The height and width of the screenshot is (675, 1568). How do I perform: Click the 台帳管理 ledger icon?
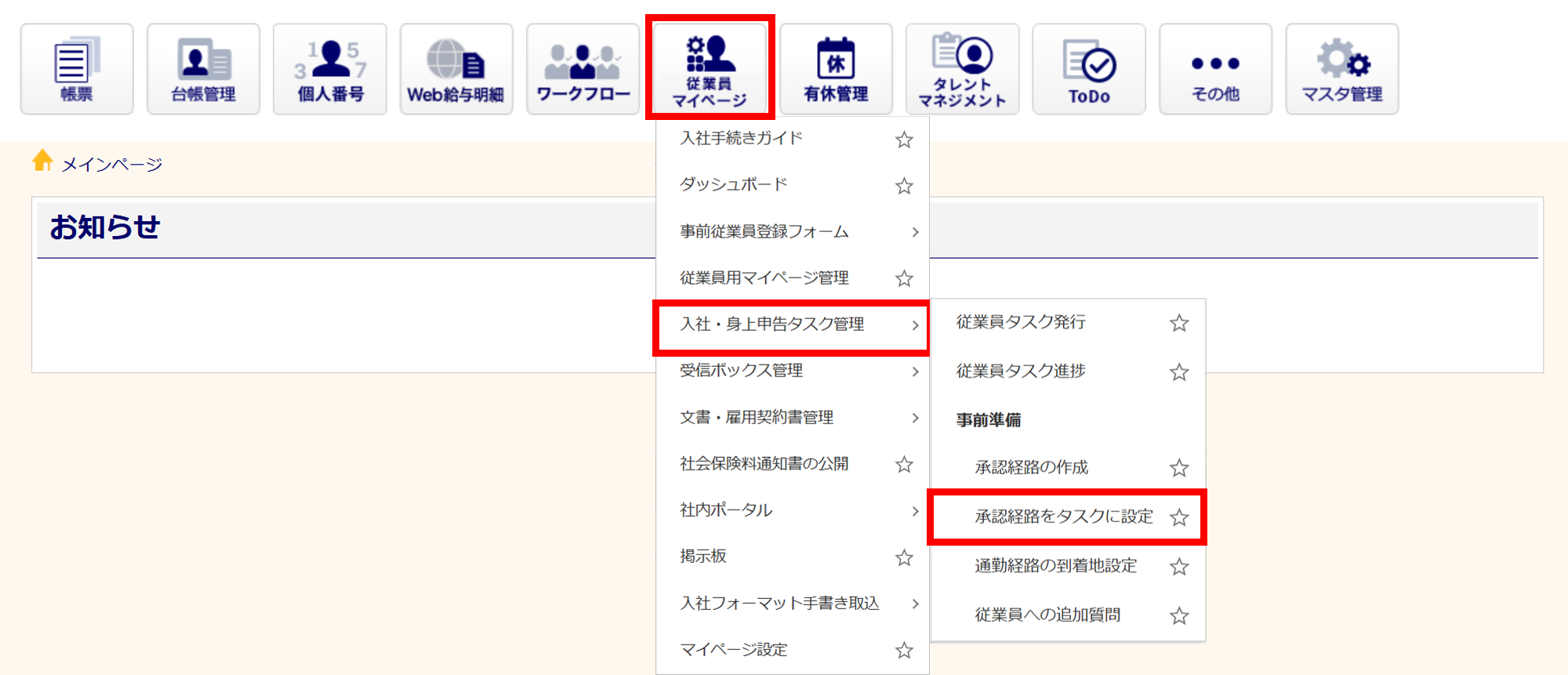pyautogui.click(x=203, y=69)
